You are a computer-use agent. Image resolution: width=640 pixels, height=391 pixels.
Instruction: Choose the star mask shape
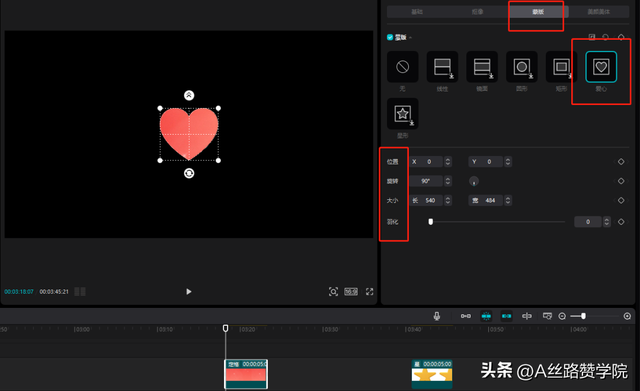tap(402, 113)
